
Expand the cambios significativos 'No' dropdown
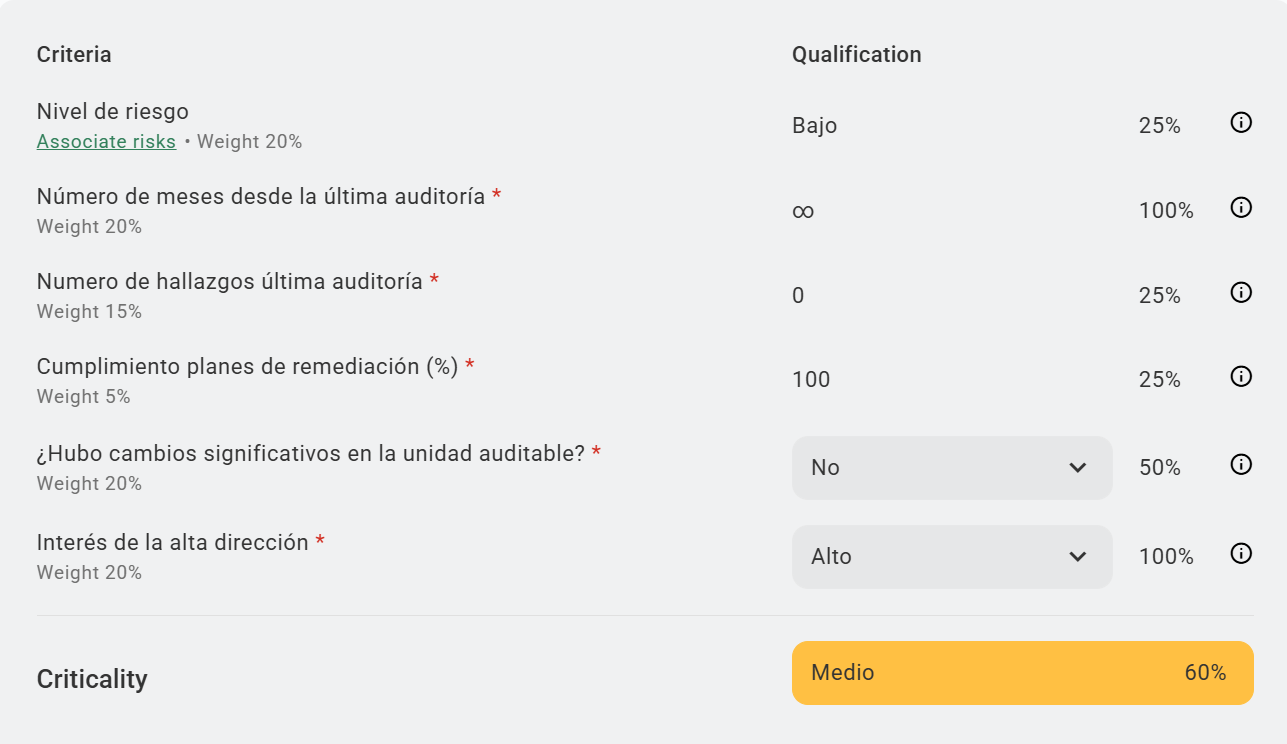click(x=950, y=468)
